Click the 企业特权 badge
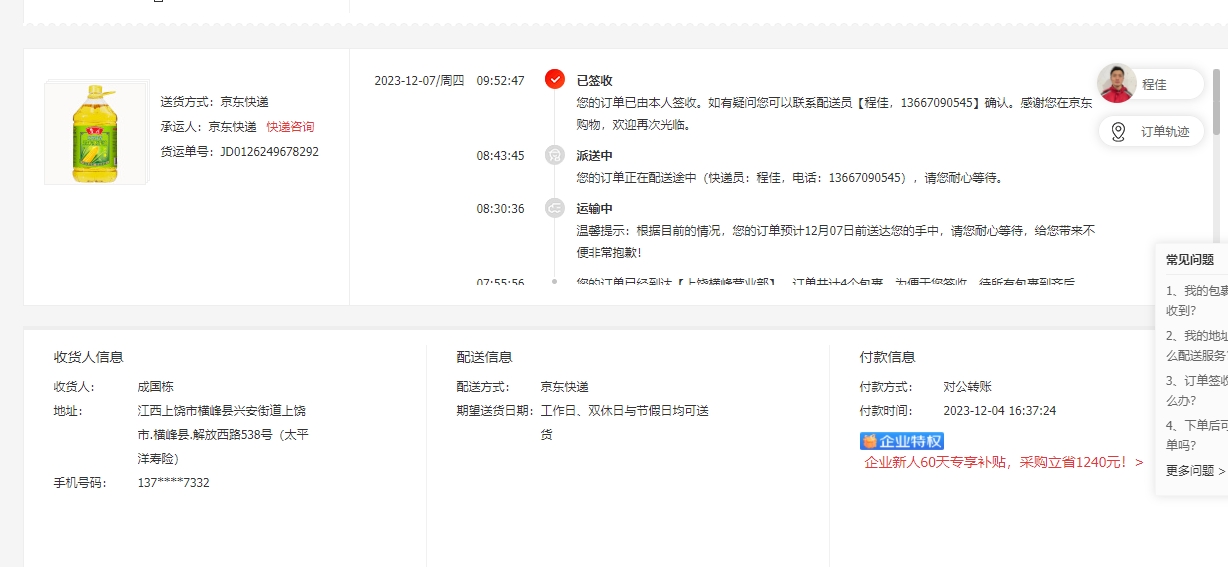The height and width of the screenshot is (567, 1228). tap(902, 441)
